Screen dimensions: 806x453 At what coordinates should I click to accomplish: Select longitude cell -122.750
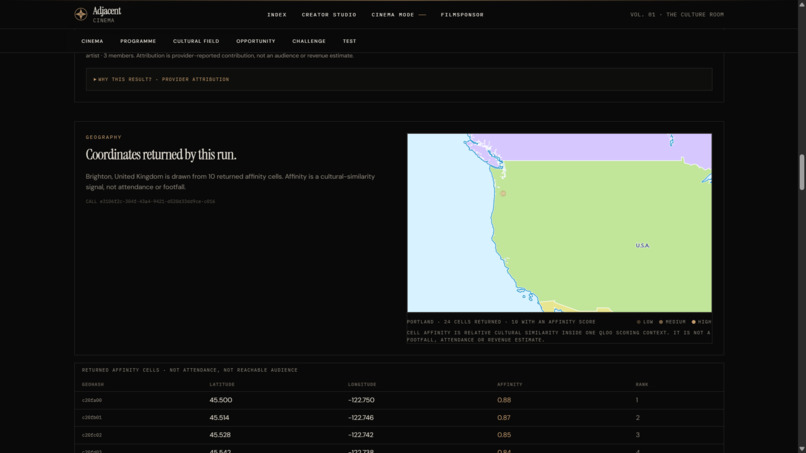pyautogui.click(x=361, y=400)
